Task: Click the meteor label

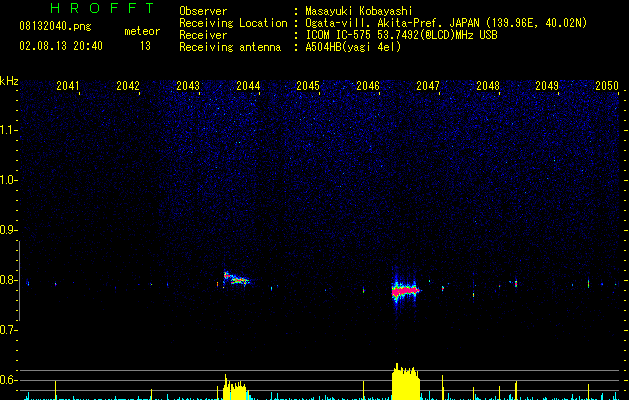Action: click(142, 31)
